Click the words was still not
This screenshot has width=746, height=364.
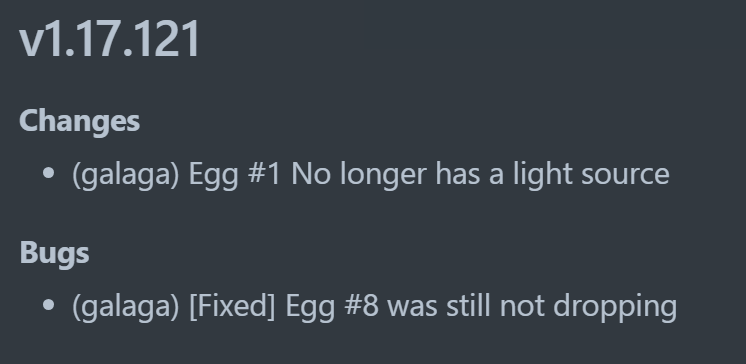(466, 306)
